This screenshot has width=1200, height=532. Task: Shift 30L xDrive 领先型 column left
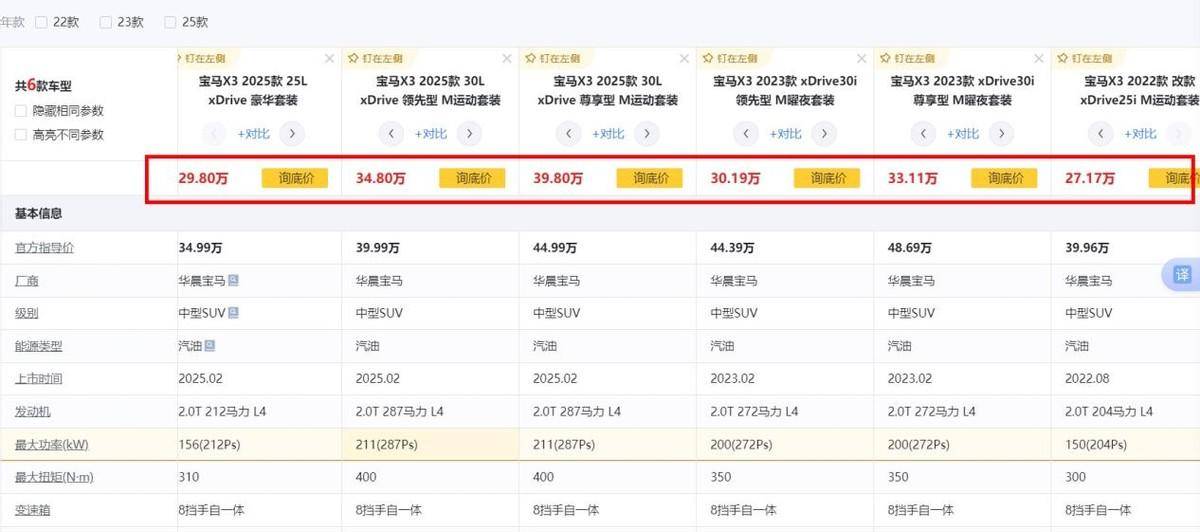click(391, 133)
